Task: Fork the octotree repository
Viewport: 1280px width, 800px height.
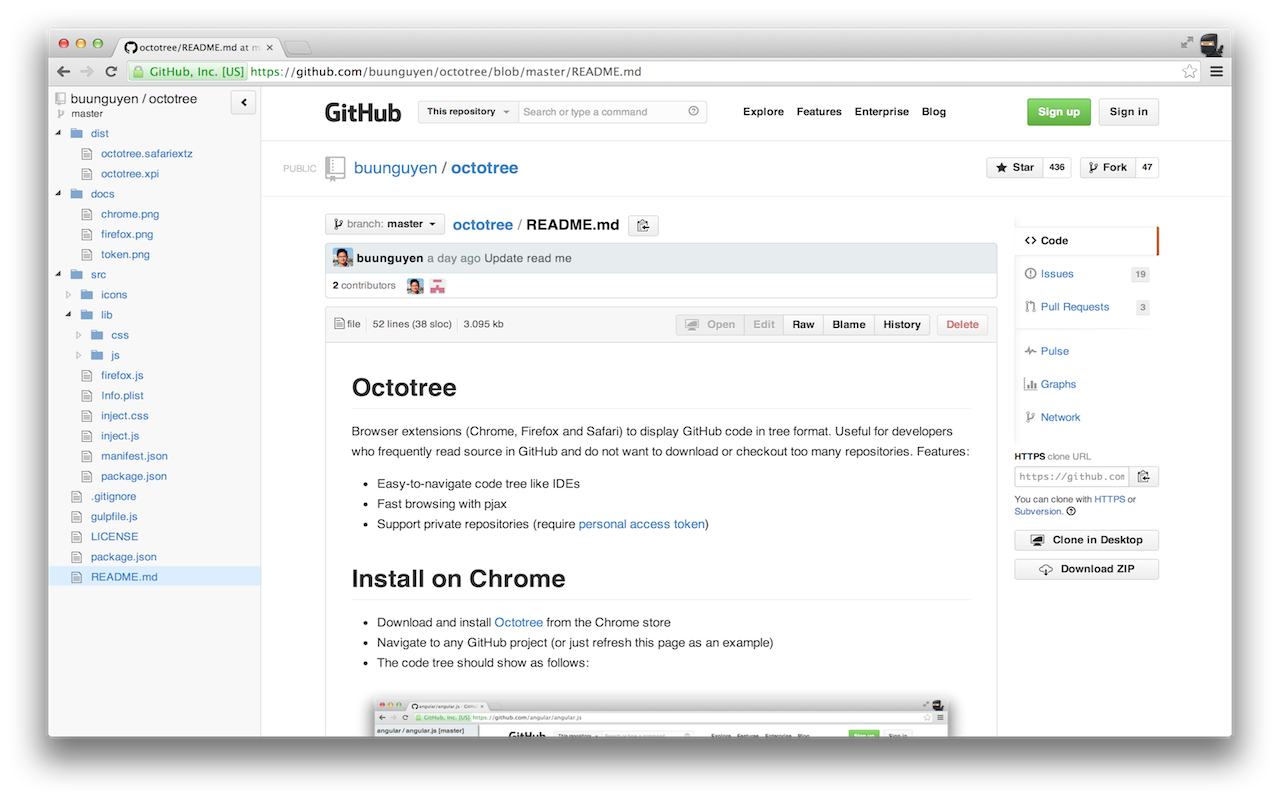Action: click(1106, 168)
